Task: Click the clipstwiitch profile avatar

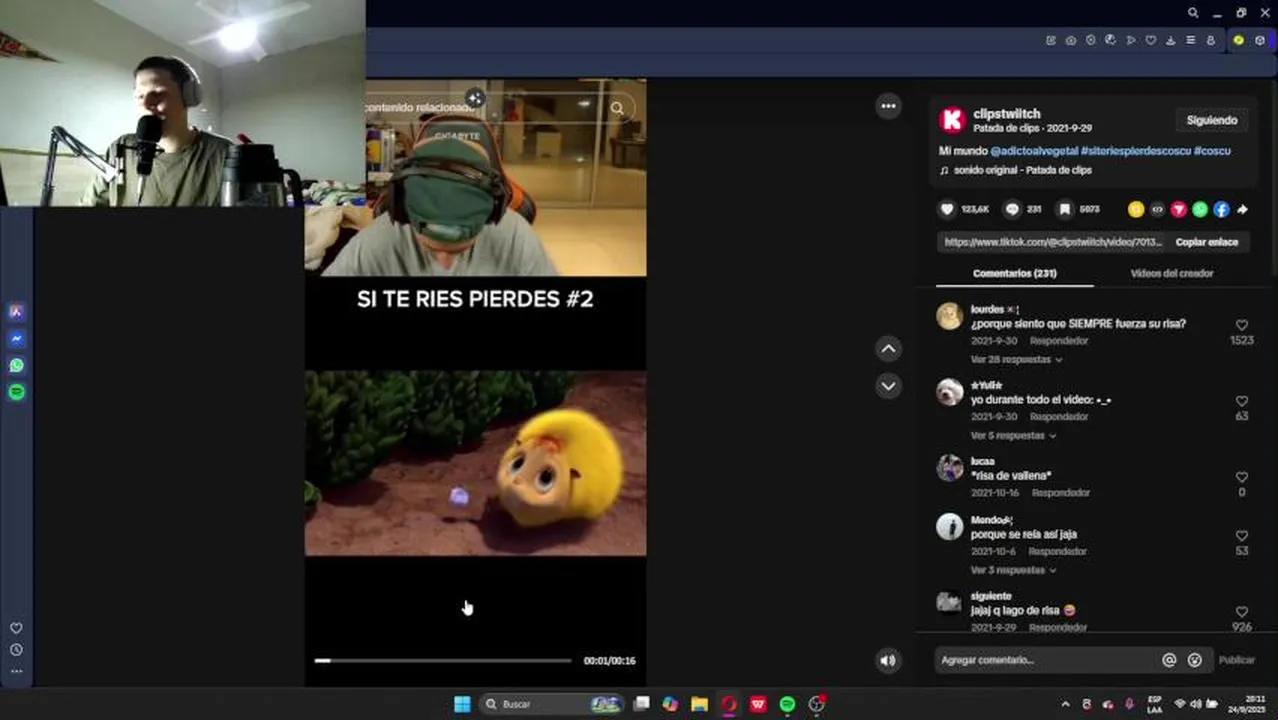Action: pos(952,120)
